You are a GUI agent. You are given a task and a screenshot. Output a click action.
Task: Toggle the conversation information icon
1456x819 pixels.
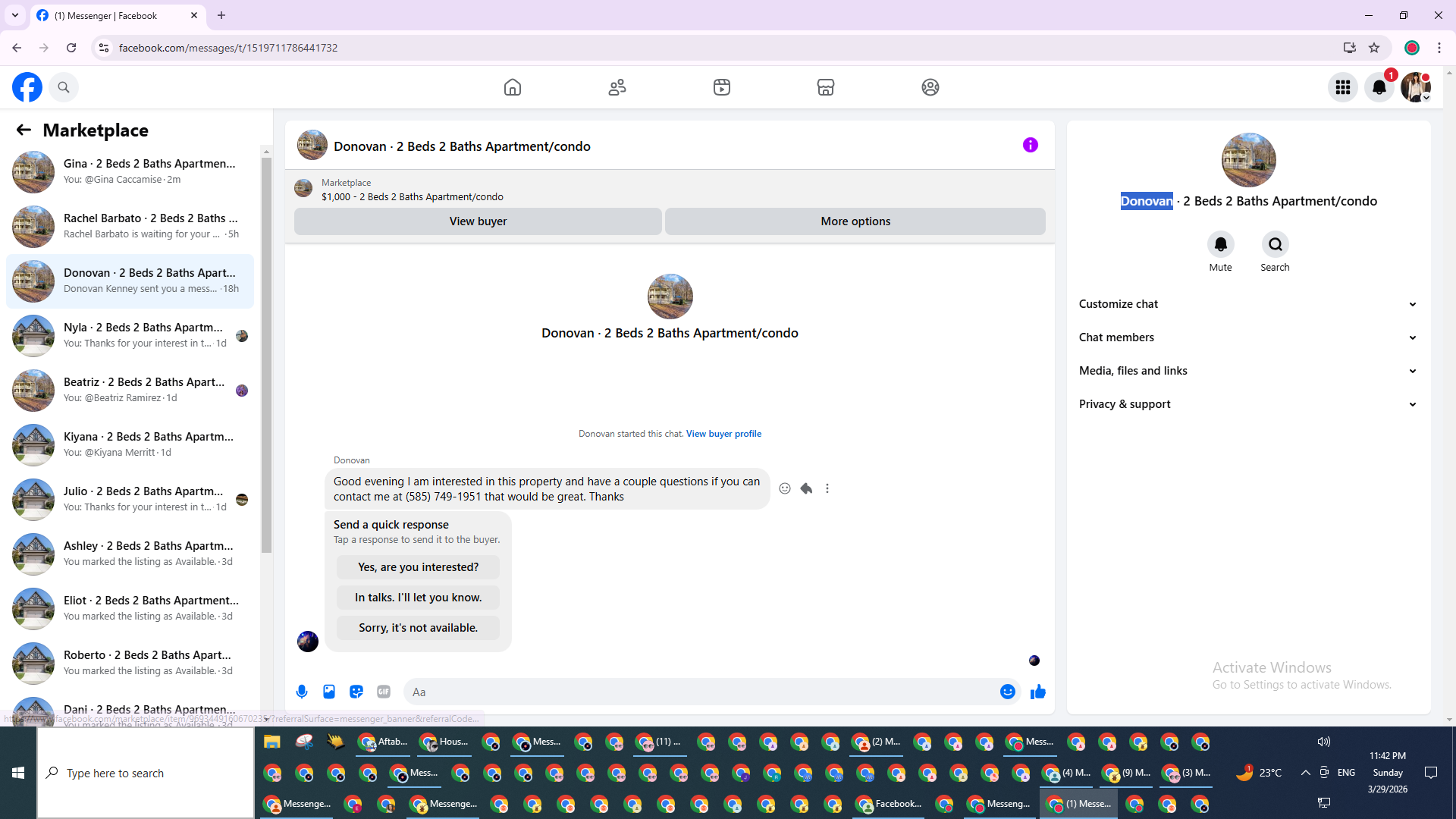coord(1030,145)
